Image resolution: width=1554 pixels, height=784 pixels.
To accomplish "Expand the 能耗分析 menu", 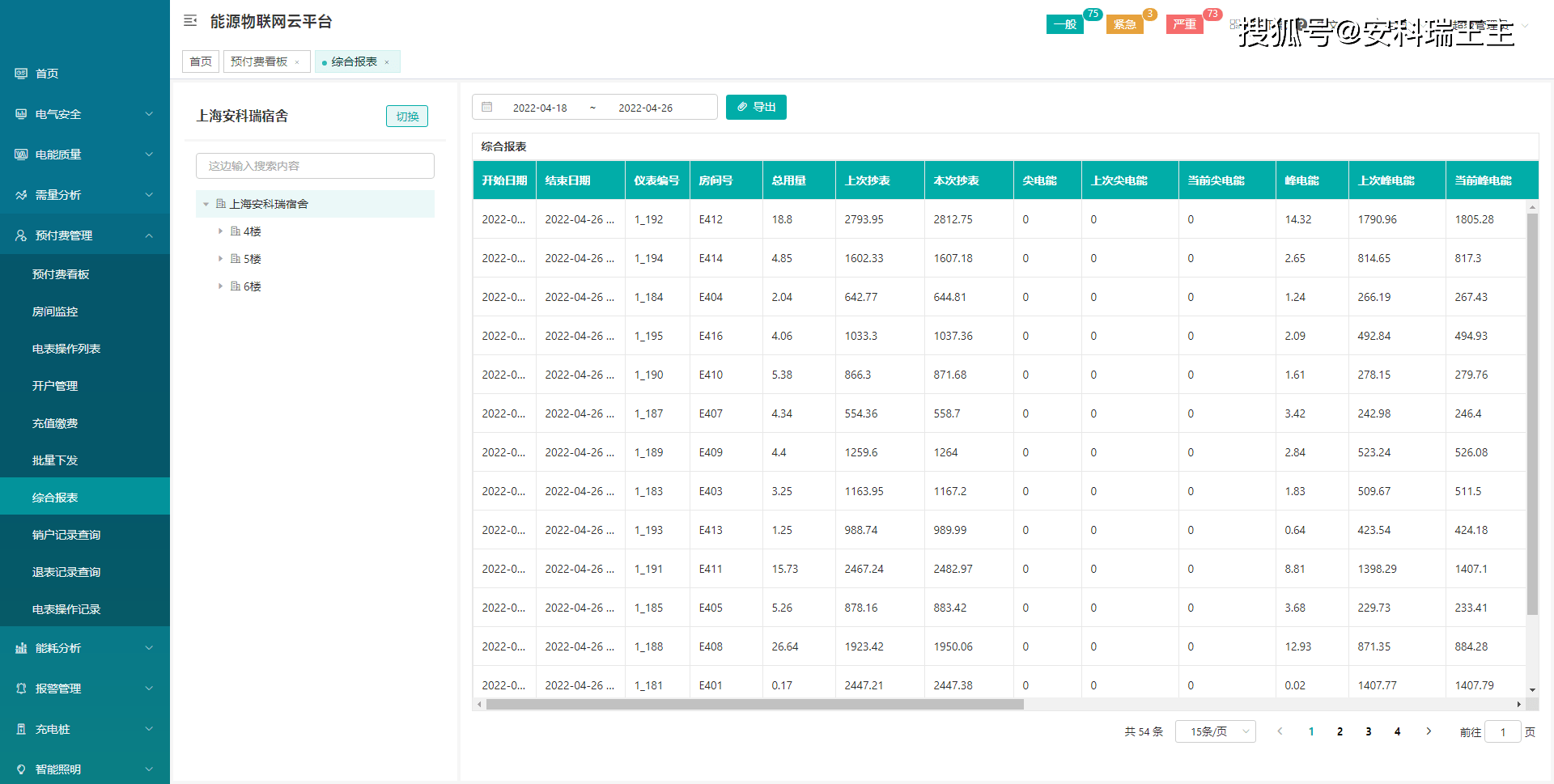I will click(x=85, y=648).
